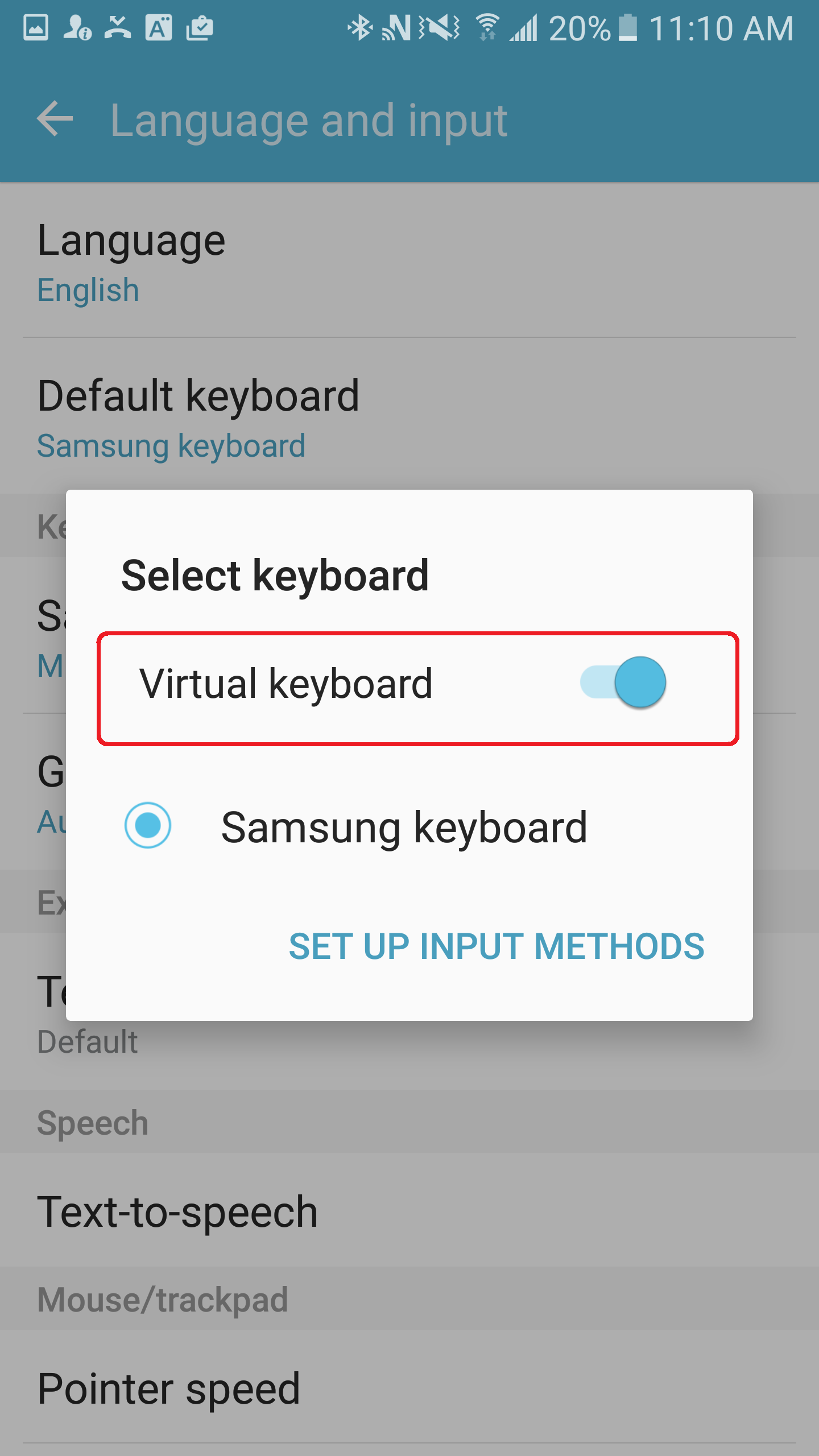Tap the contact info notification icon
This screenshot has width=819, height=1456.
77,27
